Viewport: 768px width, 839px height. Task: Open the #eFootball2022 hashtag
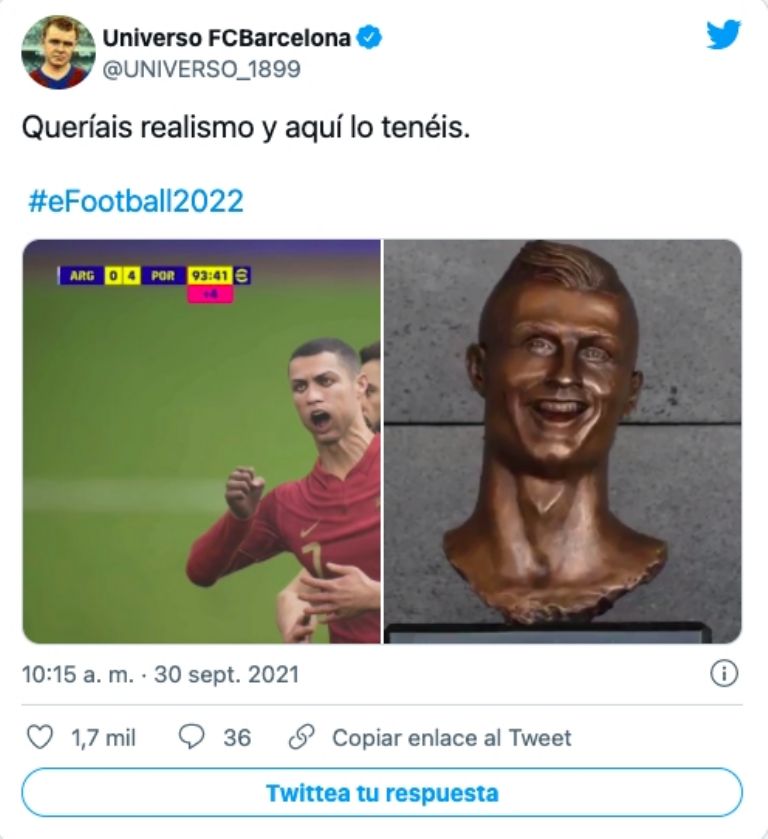[x=134, y=201]
